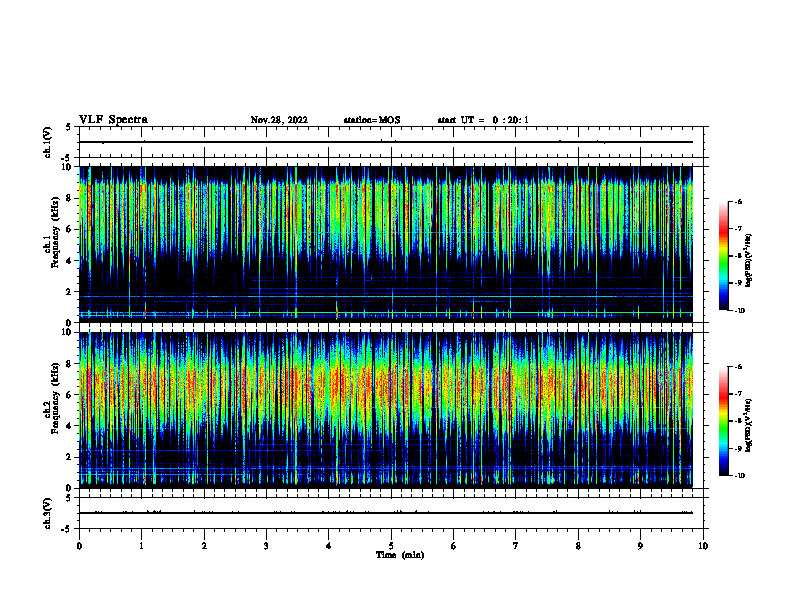Click the ch.1 spectrogram color bar

pyautogui.click(x=724, y=256)
